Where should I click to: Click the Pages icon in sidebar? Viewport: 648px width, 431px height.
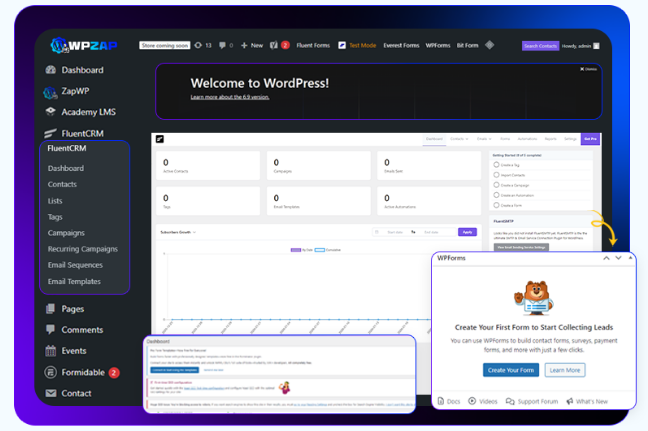coord(50,309)
